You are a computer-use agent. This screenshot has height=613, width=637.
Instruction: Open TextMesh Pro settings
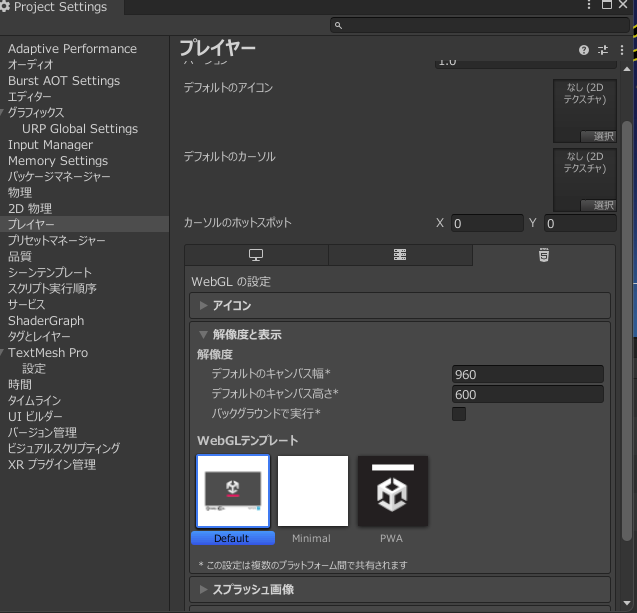pyautogui.click(x=48, y=353)
